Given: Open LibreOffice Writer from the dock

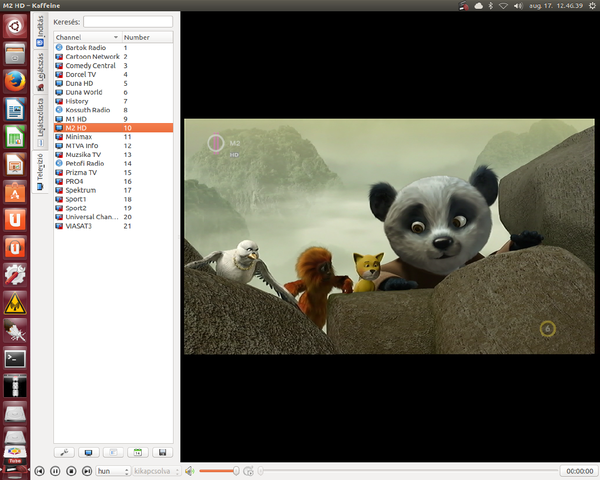Looking at the screenshot, I should pyautogui.click(x=15, y=109).
